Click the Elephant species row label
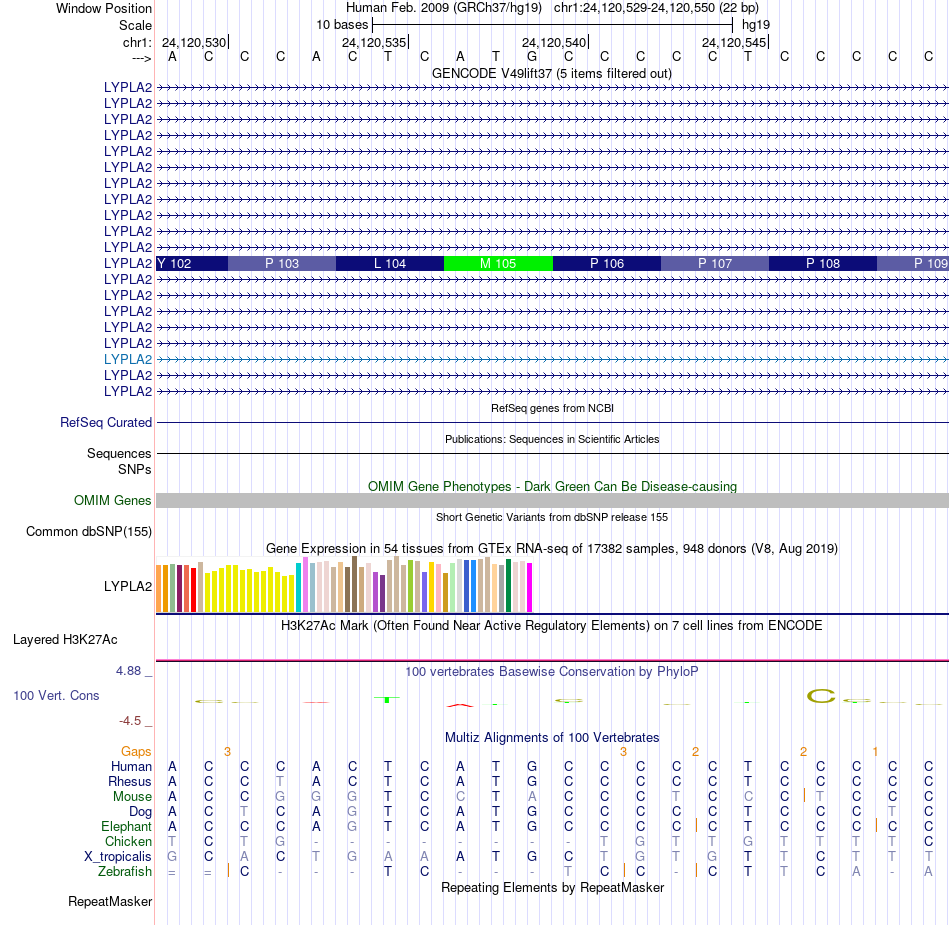The height and width of the screenshot is (925, 950). coord(127,826)
